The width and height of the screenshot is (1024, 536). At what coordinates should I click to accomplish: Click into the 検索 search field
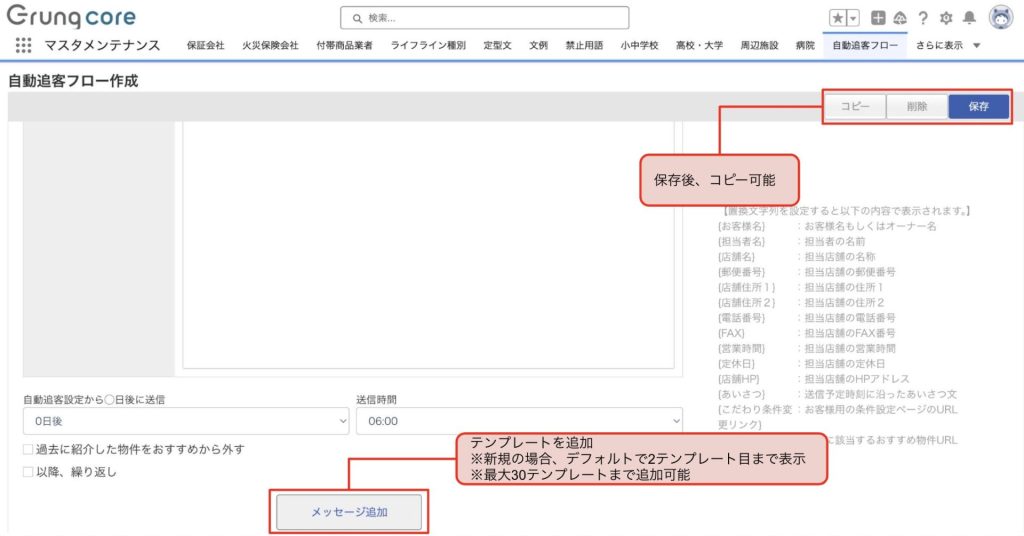click(x=484, y=18)
